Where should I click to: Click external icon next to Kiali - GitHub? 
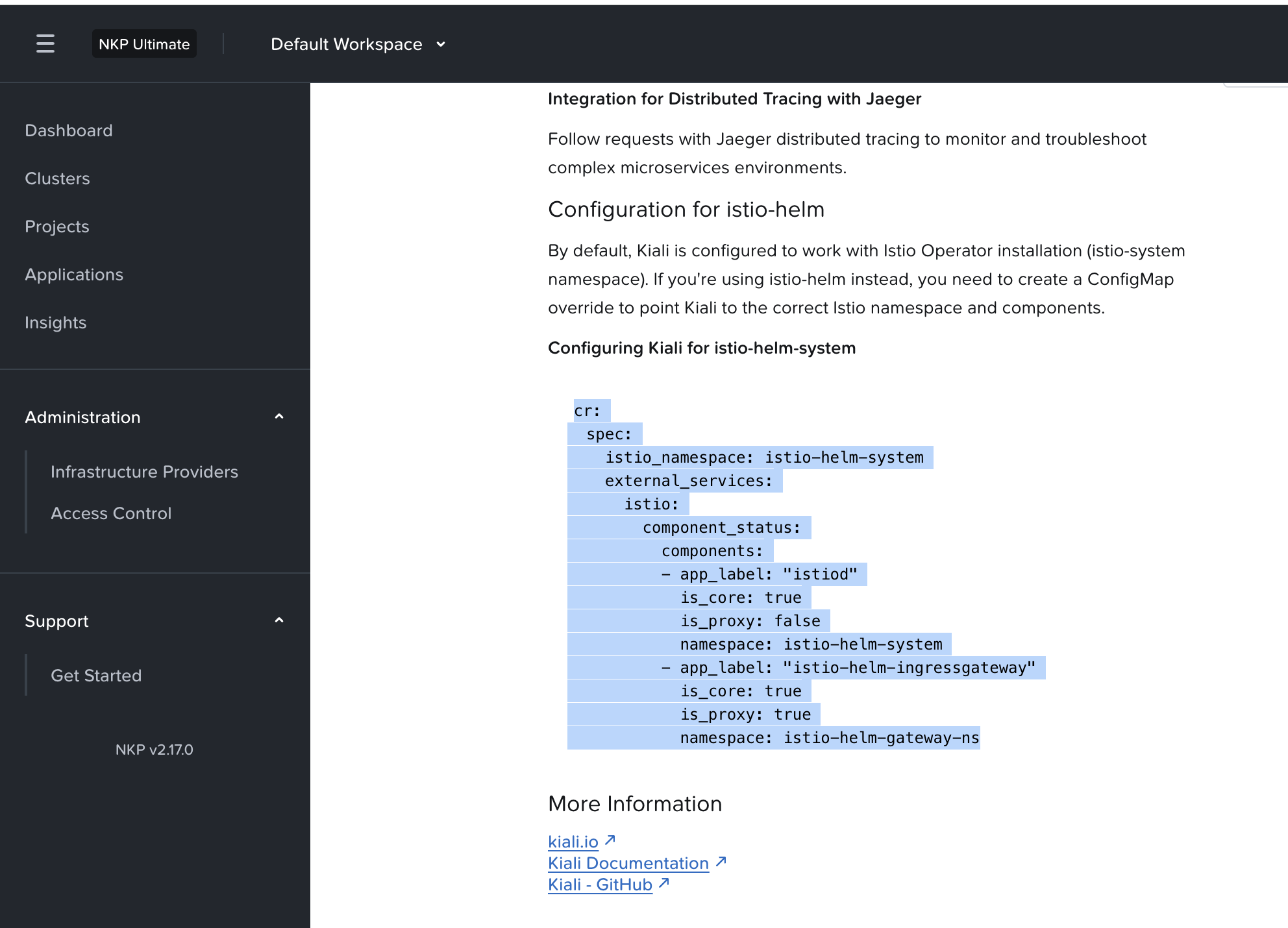(x=663, y=883)
